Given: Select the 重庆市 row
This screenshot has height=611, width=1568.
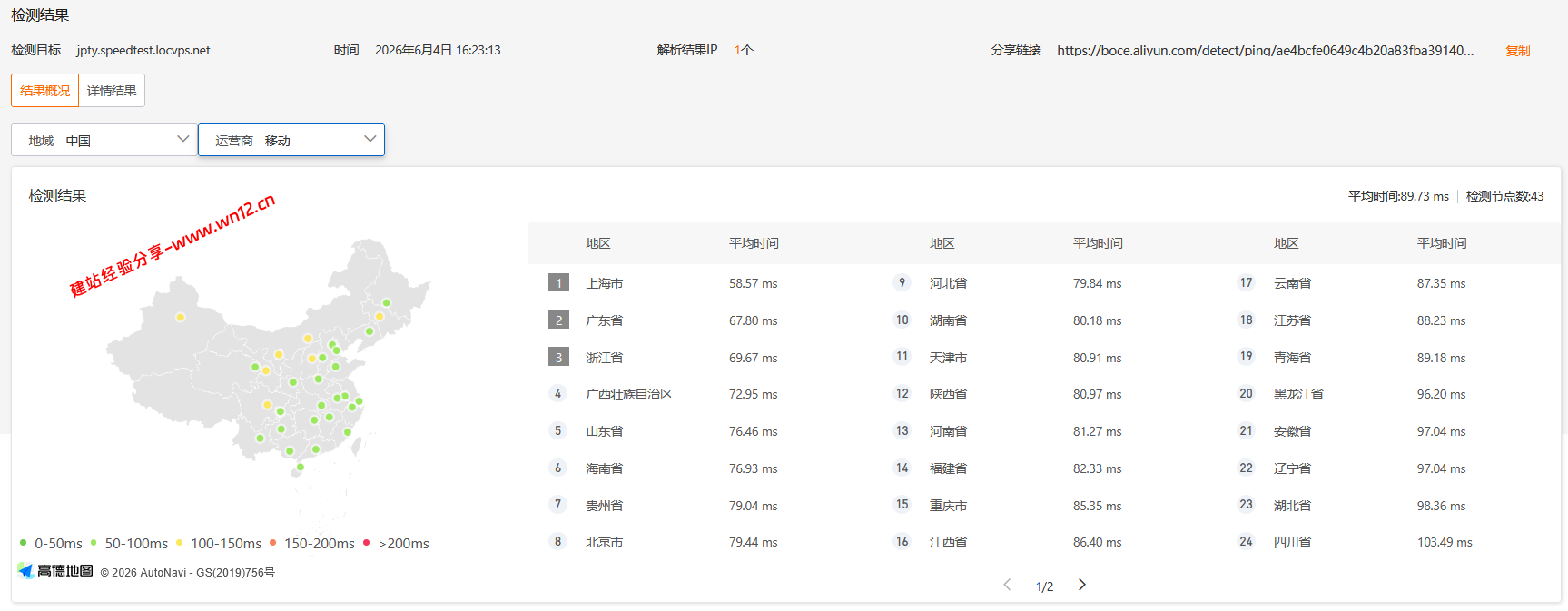Looking at the screenshot, I should pos(1044,506).
